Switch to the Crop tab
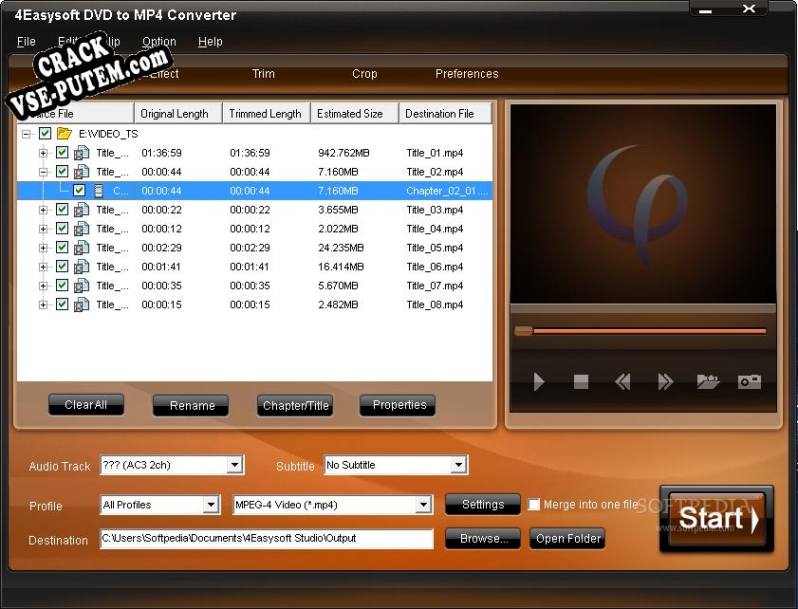The image size is (798, 609). coord(364,74)
